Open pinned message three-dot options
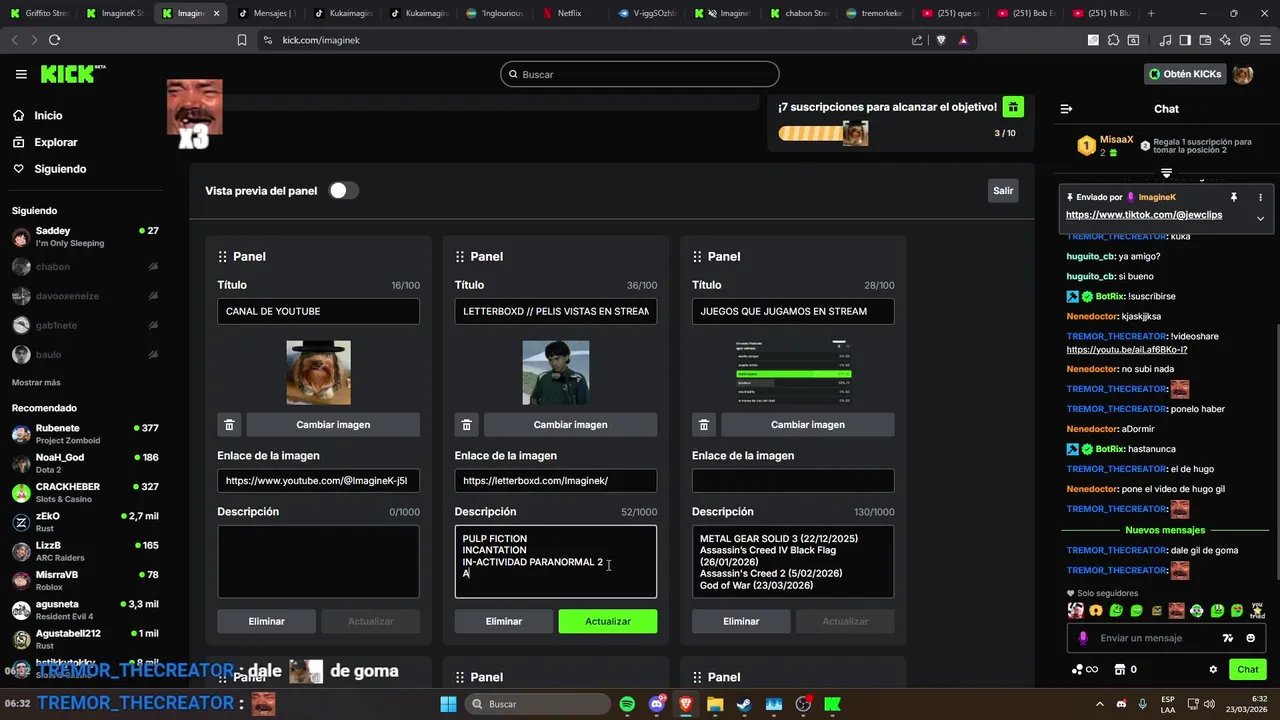This screenshot has height=720, width=1280. point(1260,197)
